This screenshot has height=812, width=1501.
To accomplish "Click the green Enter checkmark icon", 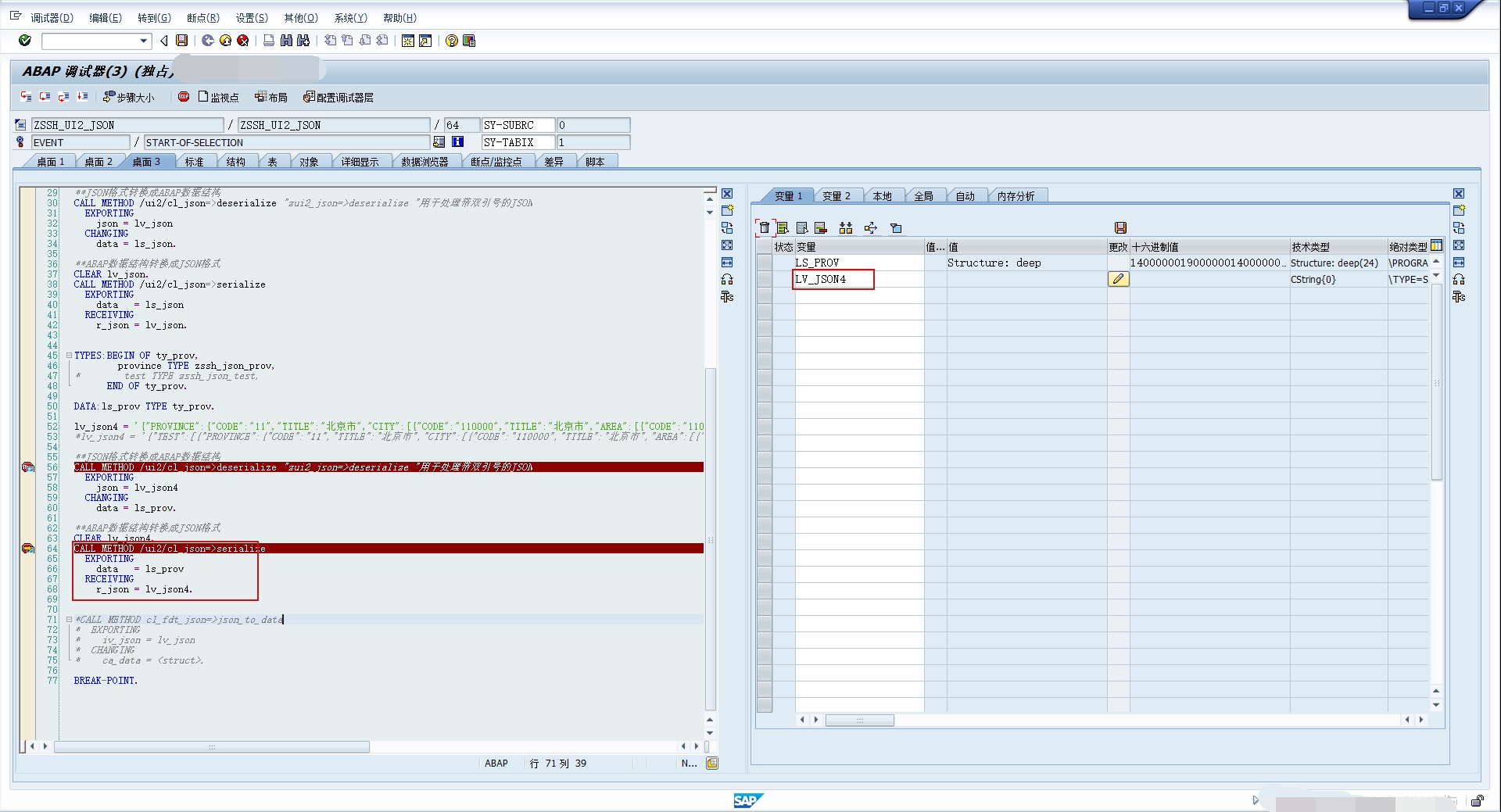I will (x=25, y=41).
